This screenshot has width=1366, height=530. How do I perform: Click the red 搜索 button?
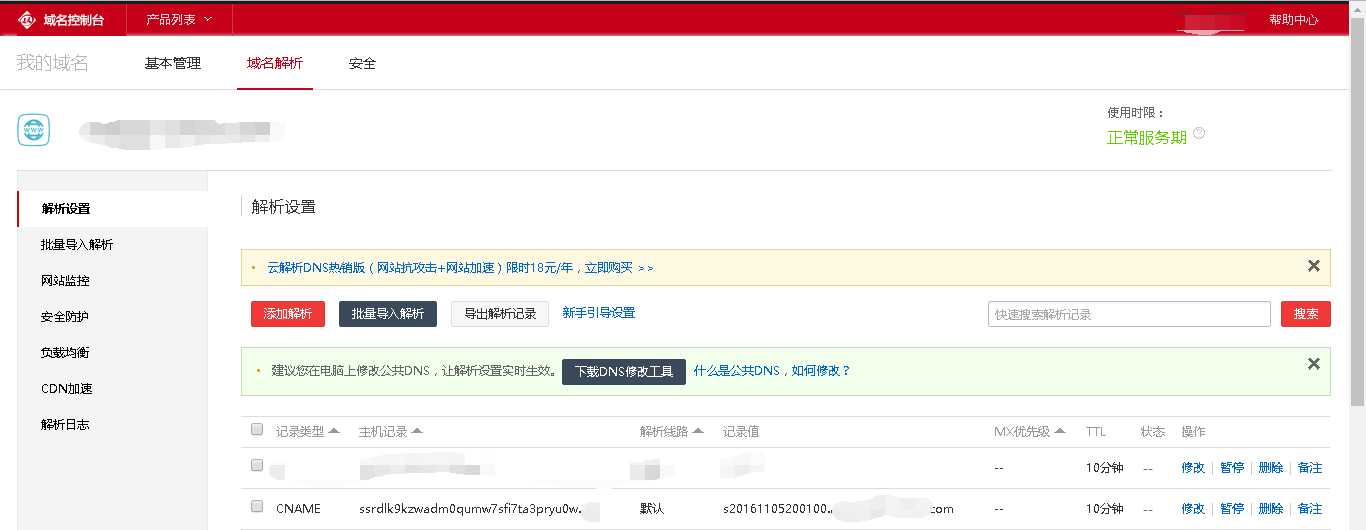pos(1306,314)
